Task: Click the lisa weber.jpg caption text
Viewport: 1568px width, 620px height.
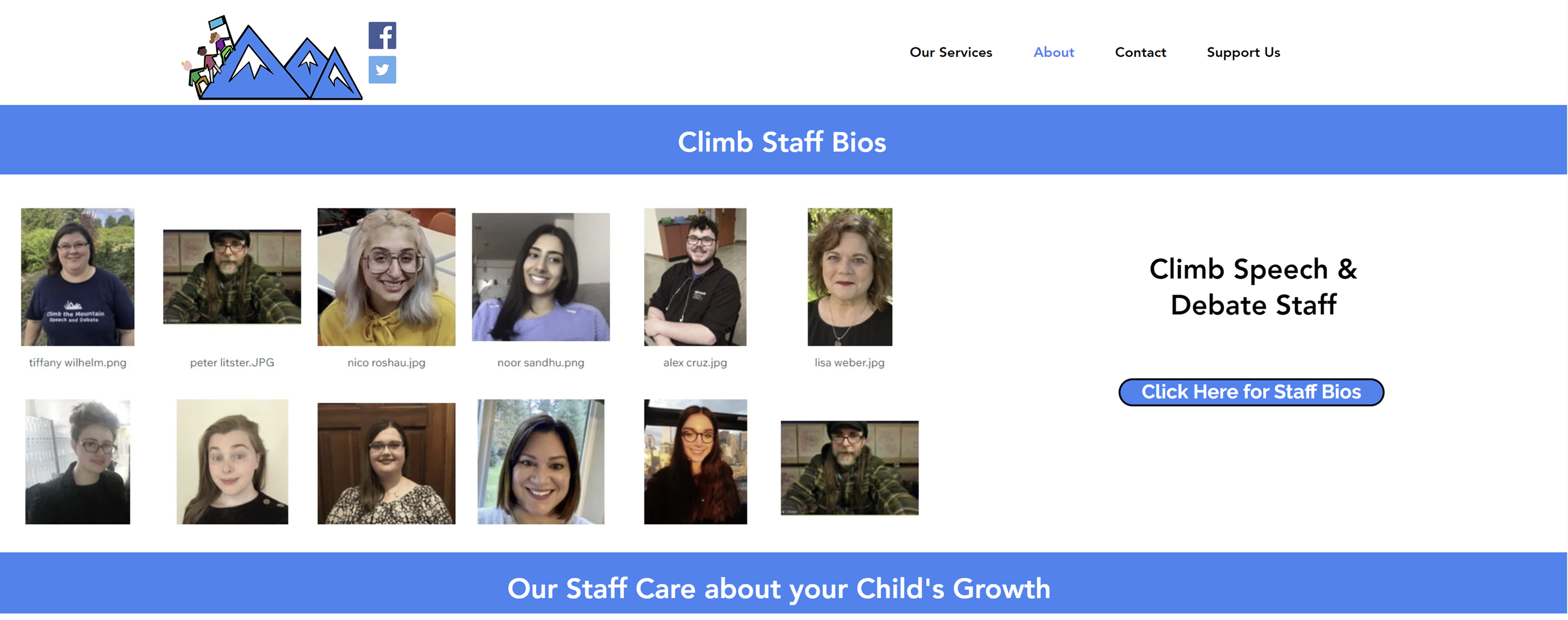Action: point(850,362)
